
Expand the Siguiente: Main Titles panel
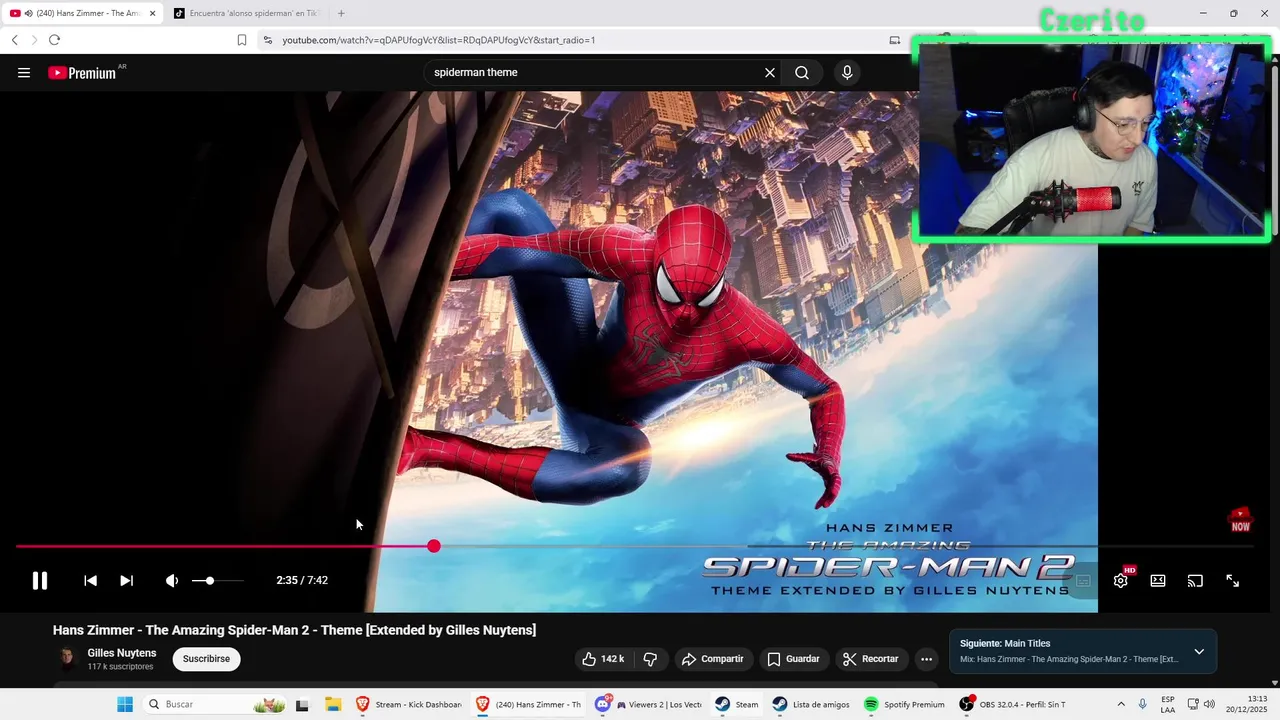[1199, 652]
